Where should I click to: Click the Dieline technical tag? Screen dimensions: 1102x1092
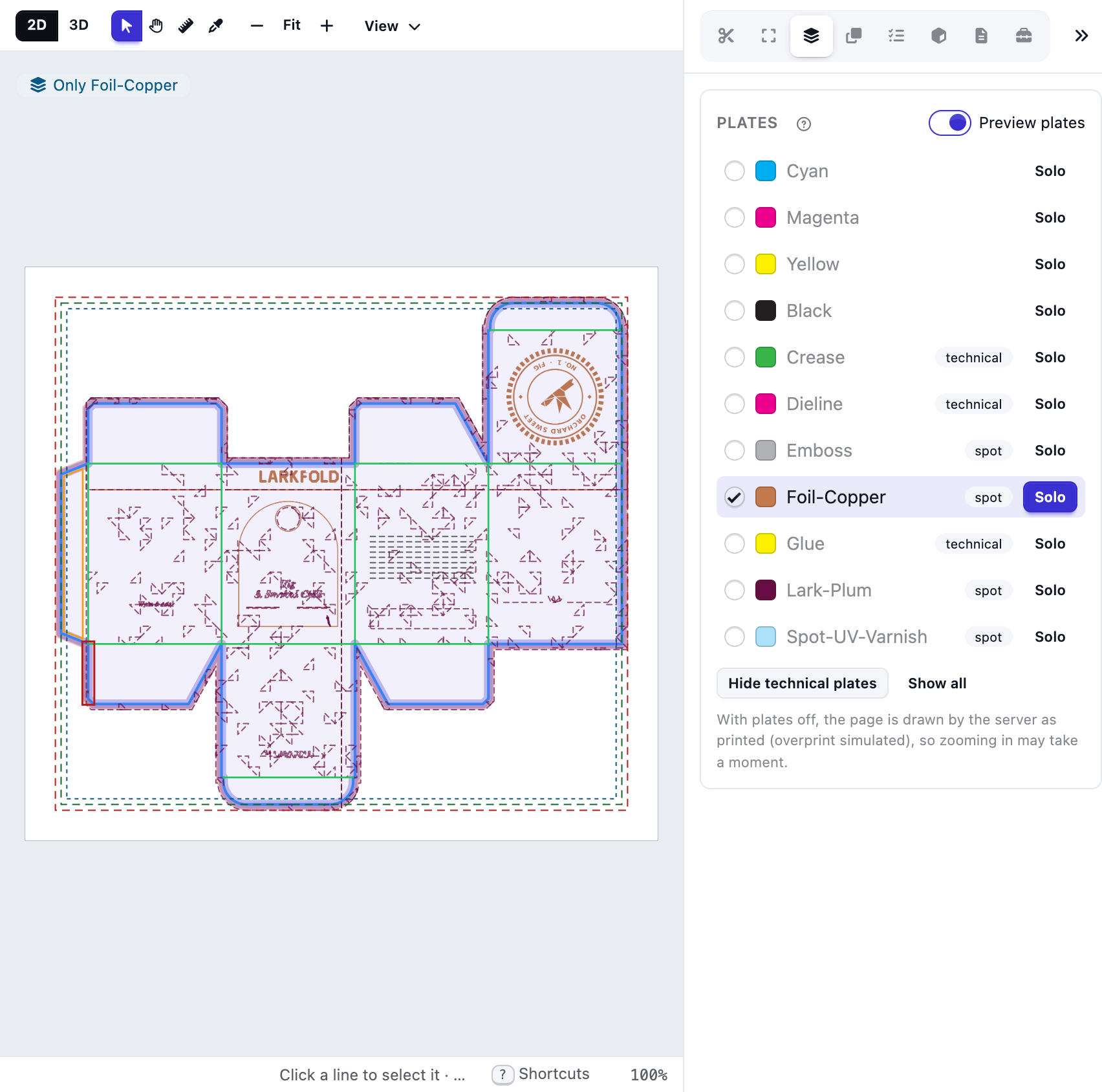click(973, 404)
